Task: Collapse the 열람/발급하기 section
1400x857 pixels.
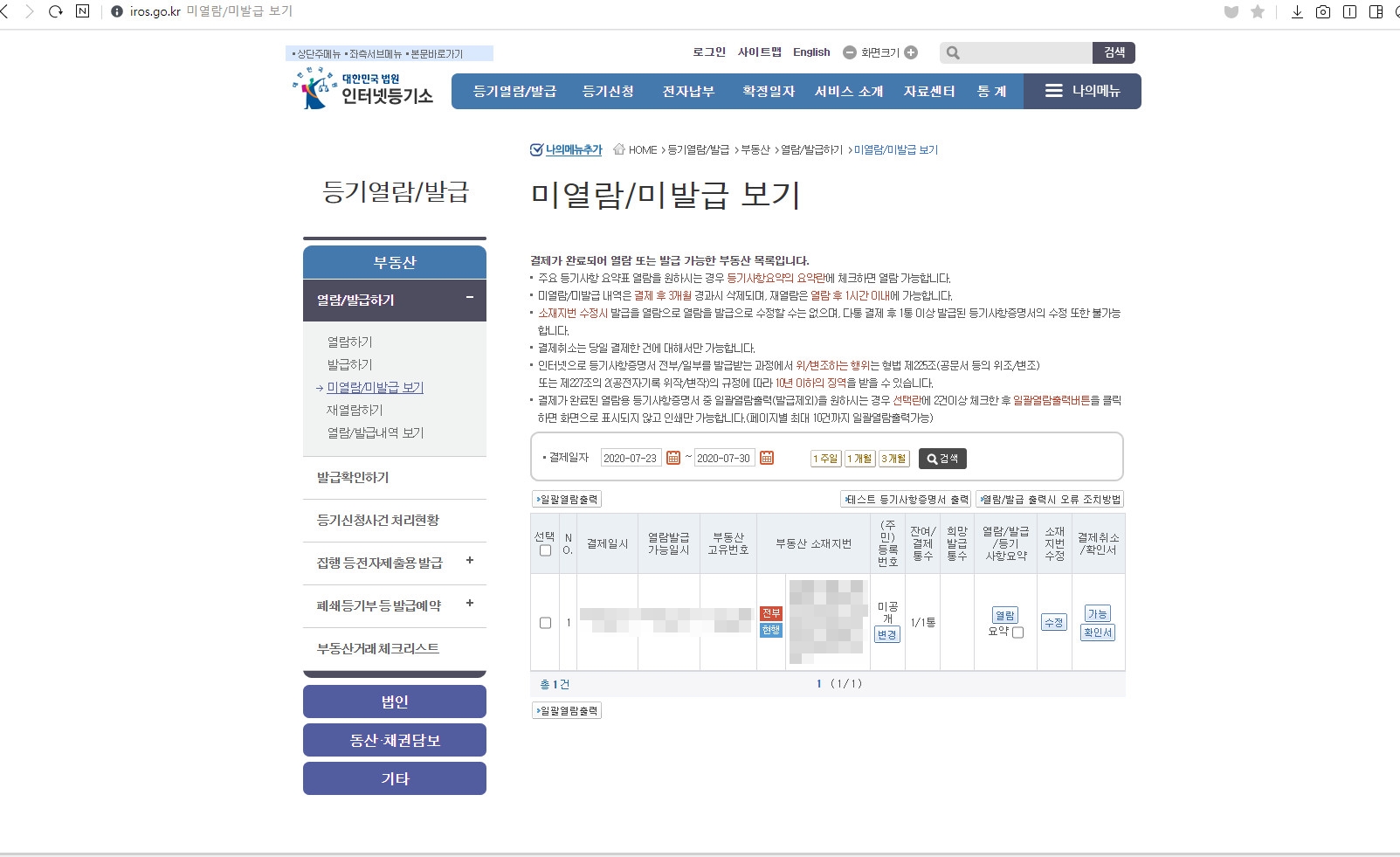Action: click(470, 298)
